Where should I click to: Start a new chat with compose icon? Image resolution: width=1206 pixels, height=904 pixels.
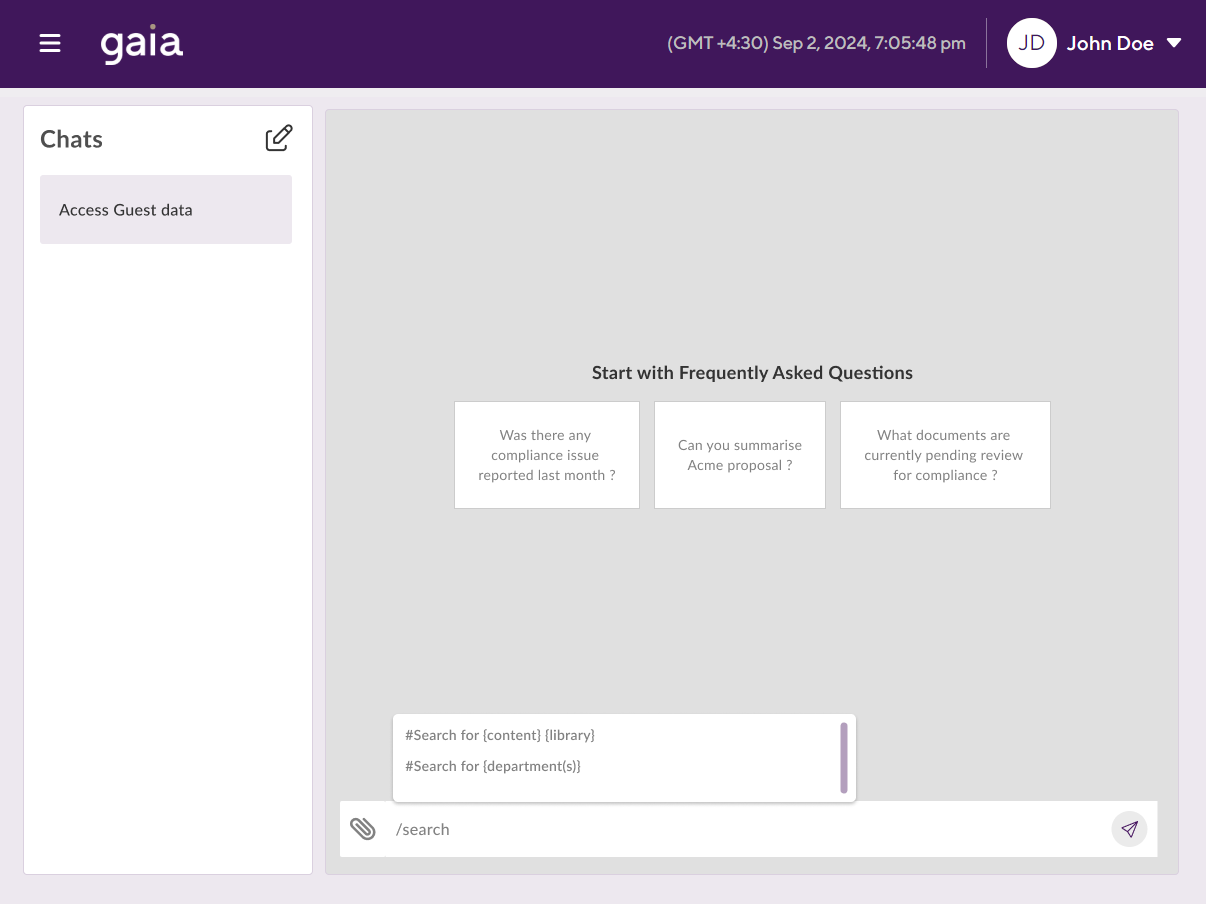pos(279,139)
